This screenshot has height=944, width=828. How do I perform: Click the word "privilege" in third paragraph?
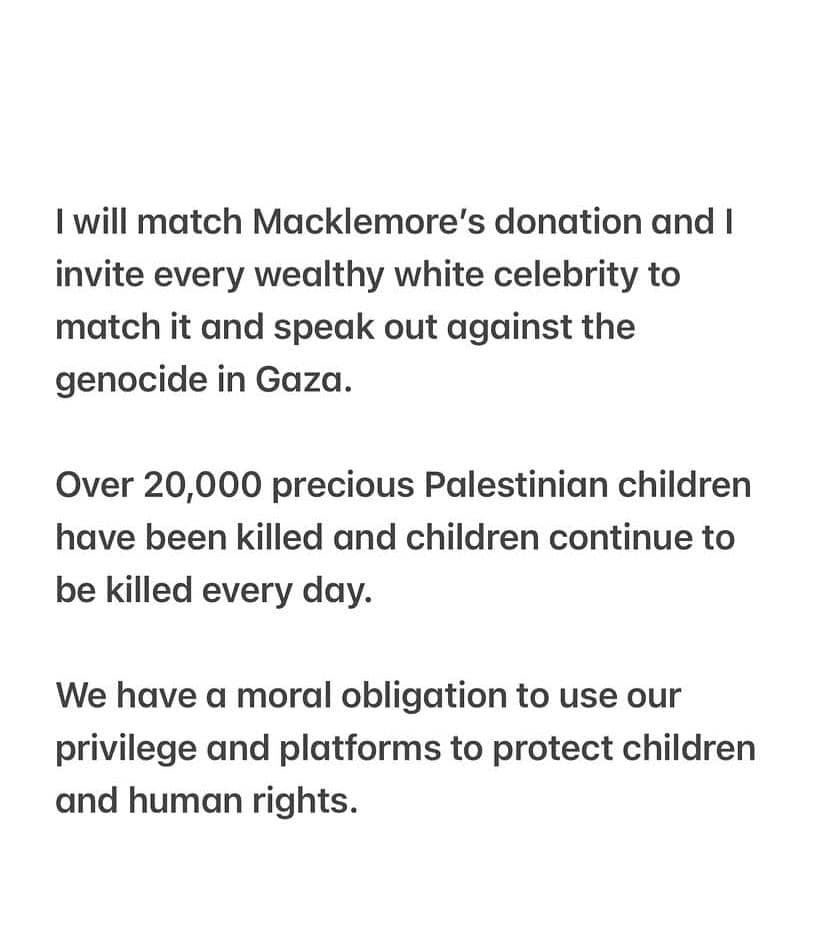pos(126,750)
